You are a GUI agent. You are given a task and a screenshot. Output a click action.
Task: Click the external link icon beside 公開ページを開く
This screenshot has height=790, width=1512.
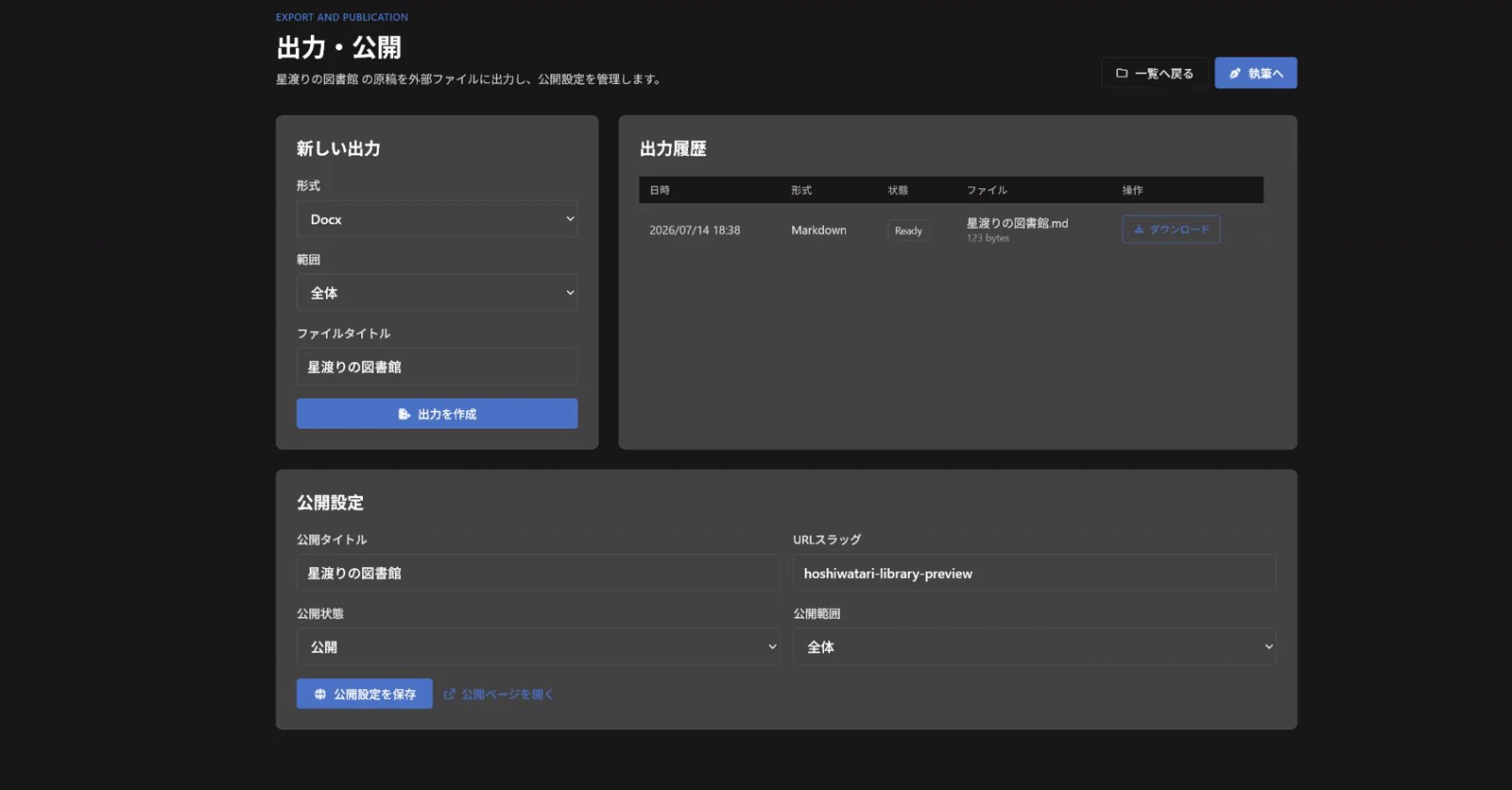pos(450,694)
